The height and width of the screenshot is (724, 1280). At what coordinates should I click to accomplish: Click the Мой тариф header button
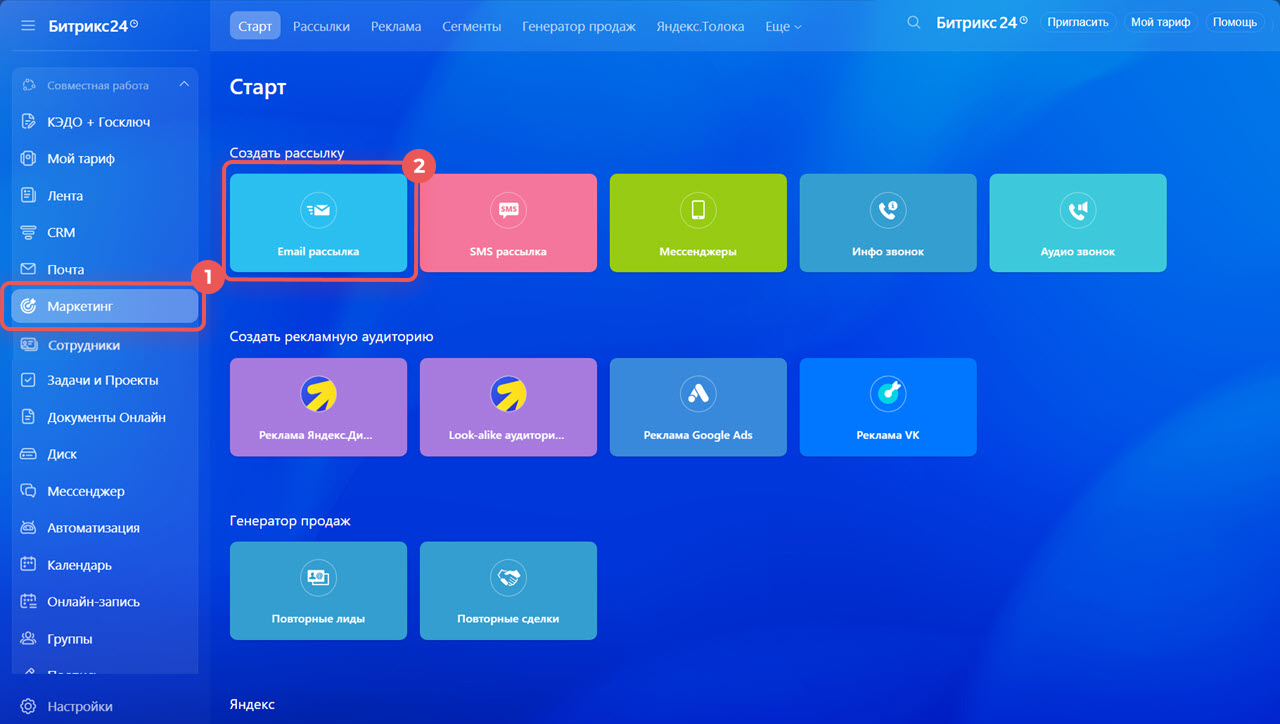[1160, 22]
